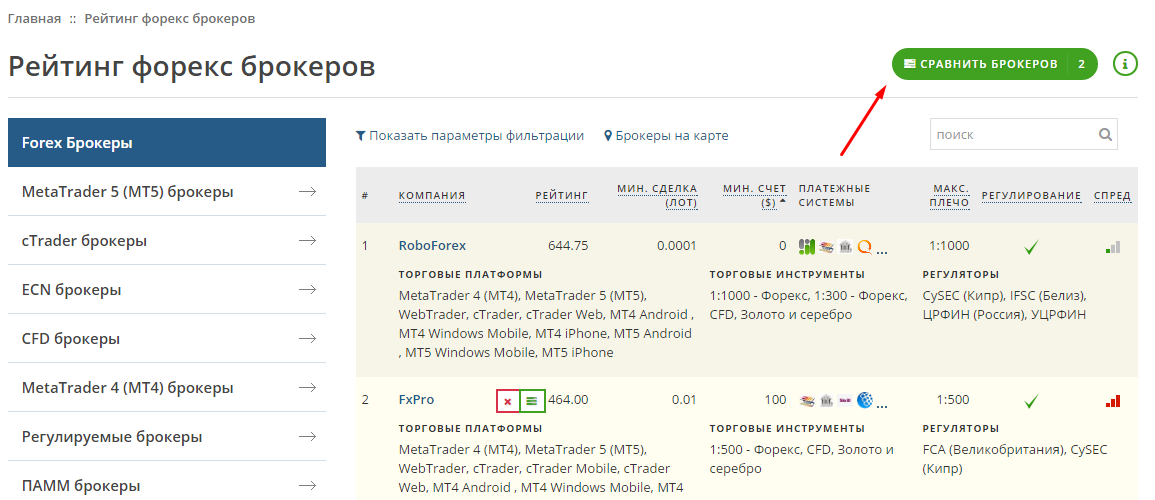Sort table by Компания column
This screenshot has width=1155, height=500.
tap(432, 195)
